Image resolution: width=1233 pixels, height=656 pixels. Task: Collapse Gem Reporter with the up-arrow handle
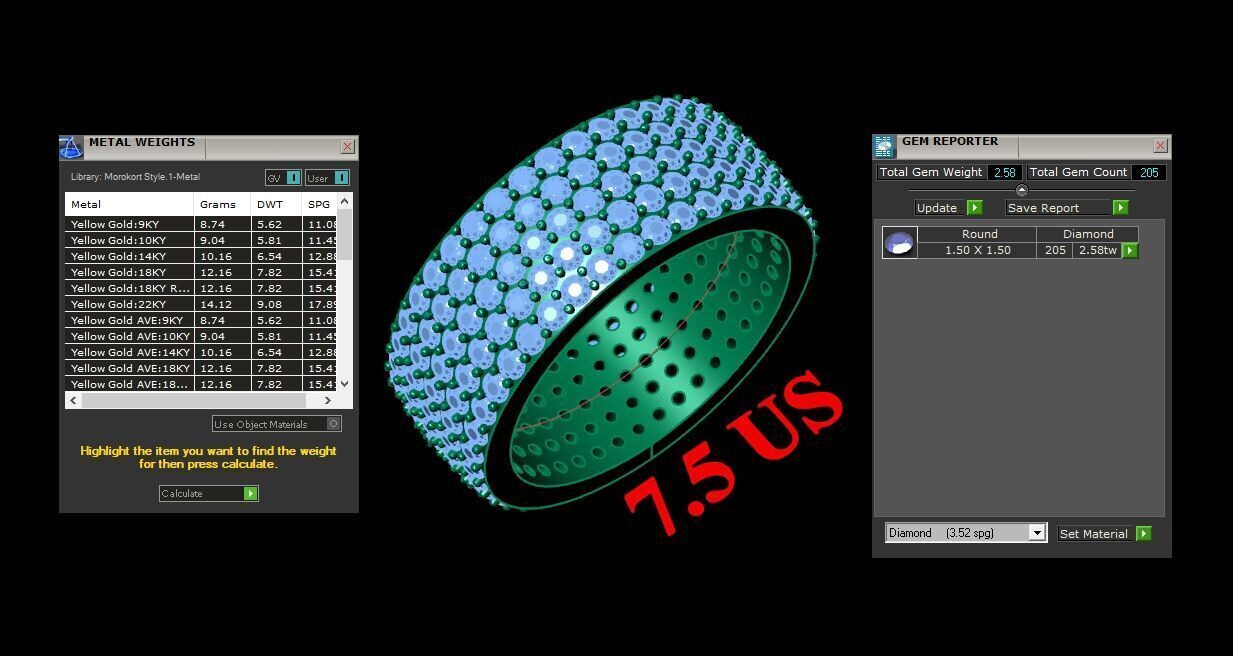[x=1021, y=190]
